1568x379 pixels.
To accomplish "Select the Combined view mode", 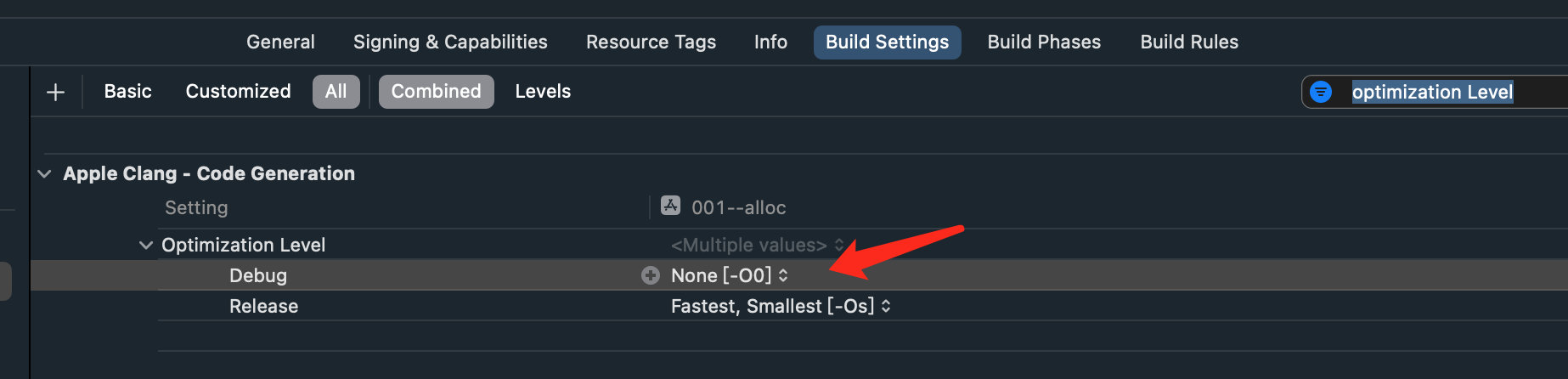I will click(437, 92).
